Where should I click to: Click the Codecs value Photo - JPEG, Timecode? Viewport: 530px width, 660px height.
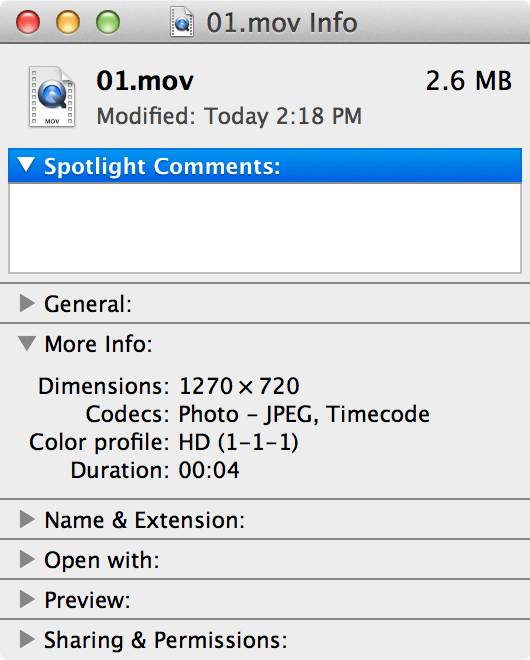[304, 415]
